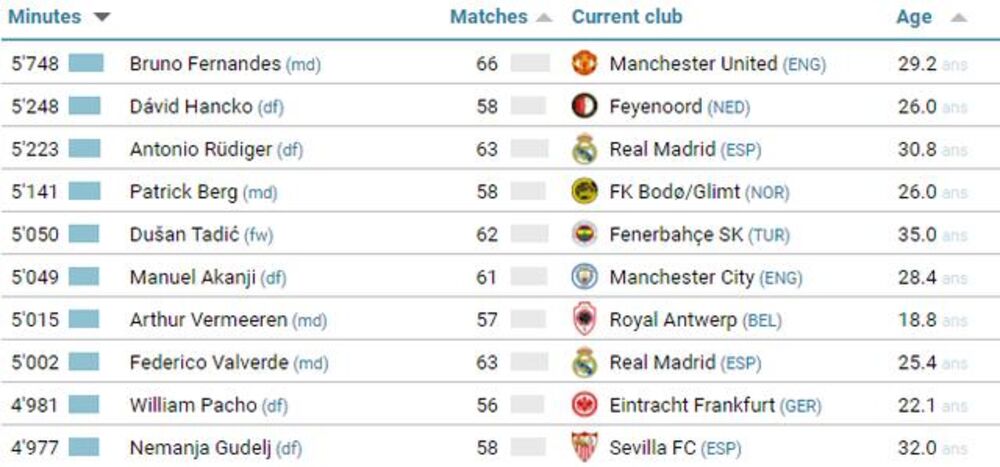The image size is (1000, 467).
Task: Click the Minutes column header label
Action: [x=44, y=17]
